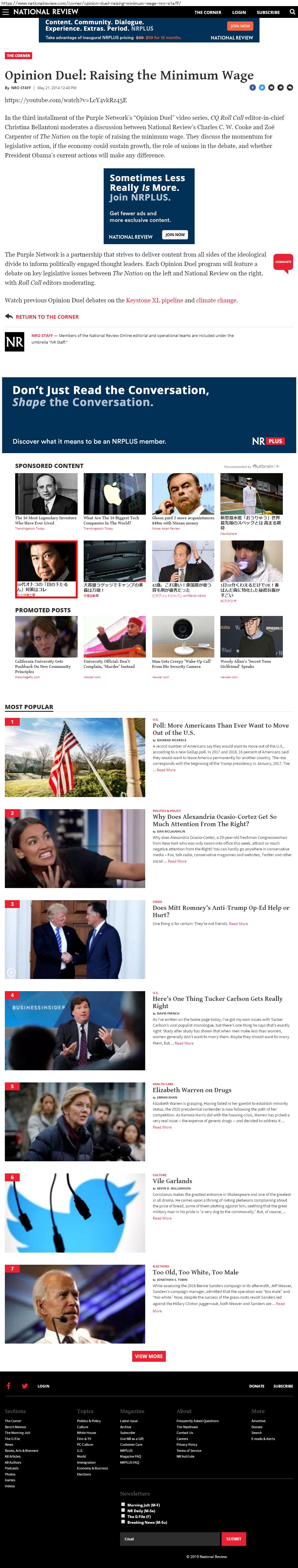Click Login in top navigation
298x1568 pixels.
(x=239, y=12)
